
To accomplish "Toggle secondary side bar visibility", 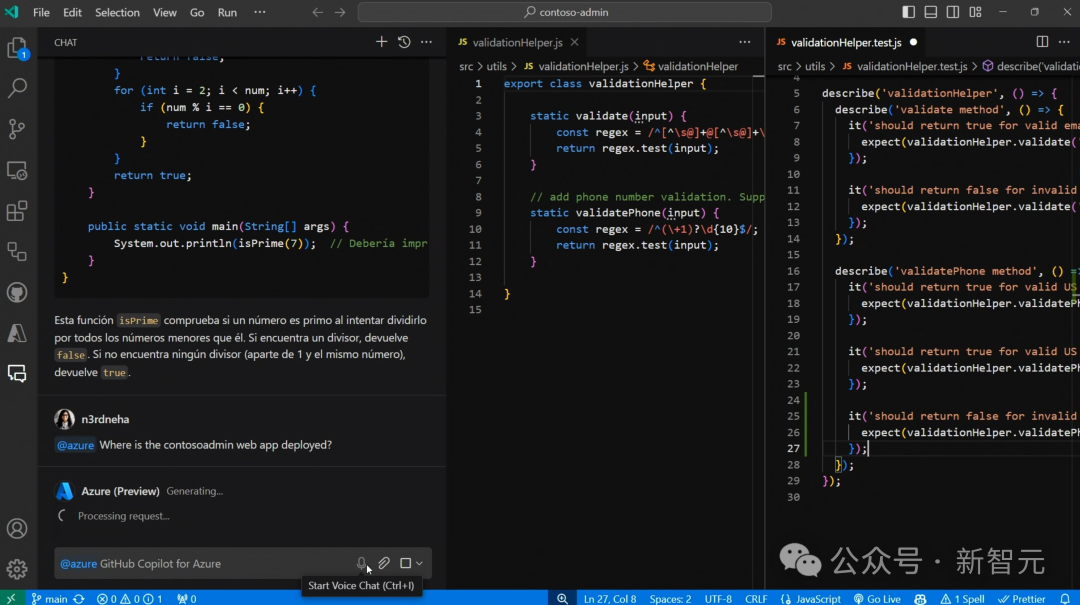I will point(954,13).
